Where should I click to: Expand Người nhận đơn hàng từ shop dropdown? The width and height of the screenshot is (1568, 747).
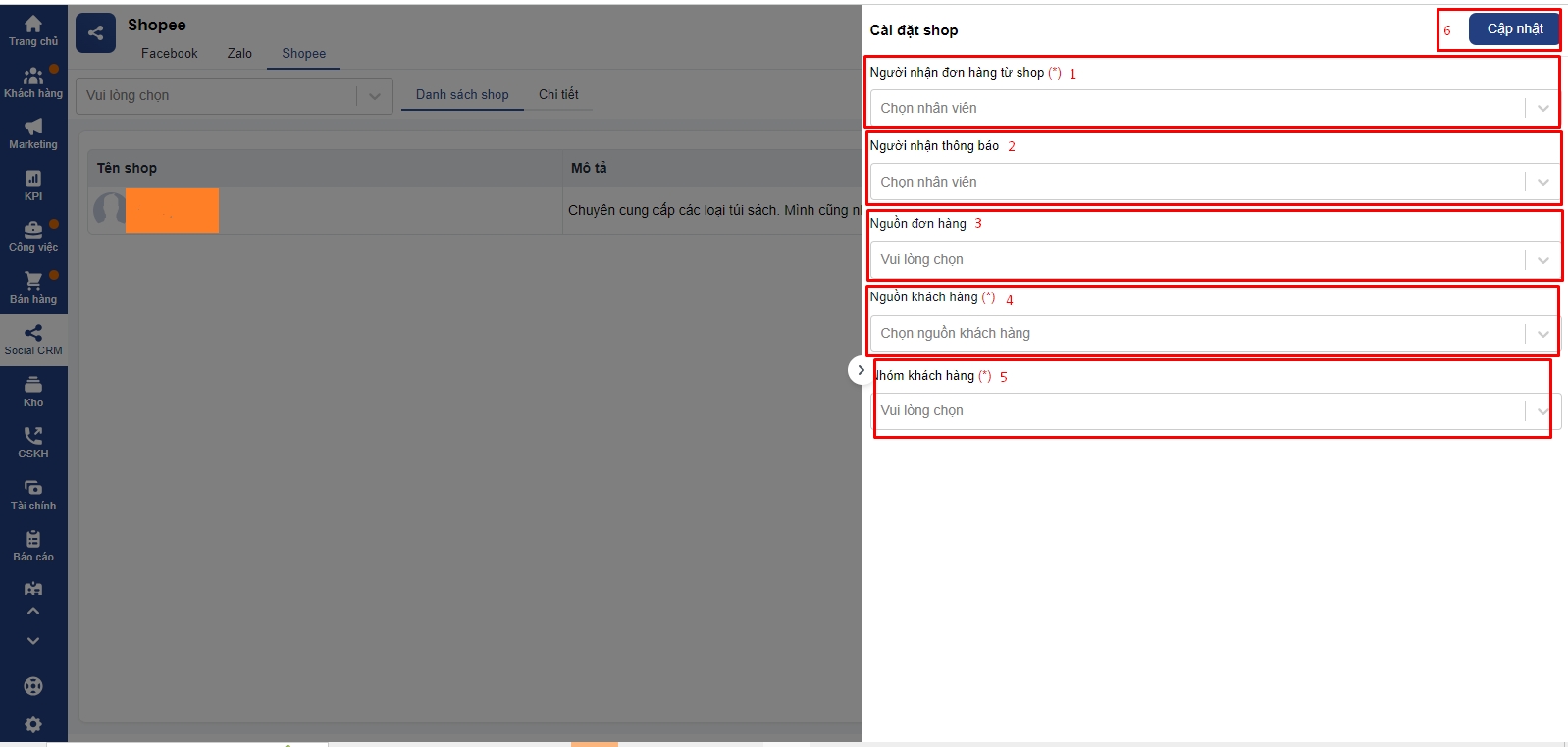pyautogui.click(x=1213, y=108)
